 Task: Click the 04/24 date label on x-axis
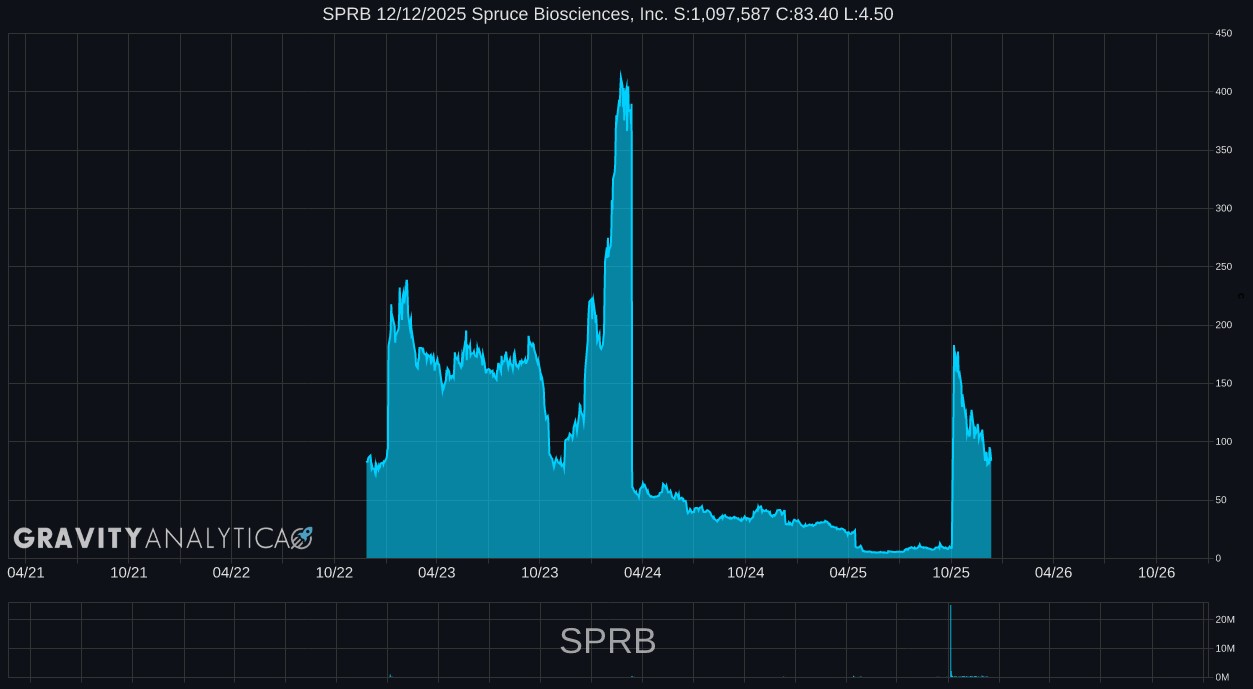coord(642,572)
